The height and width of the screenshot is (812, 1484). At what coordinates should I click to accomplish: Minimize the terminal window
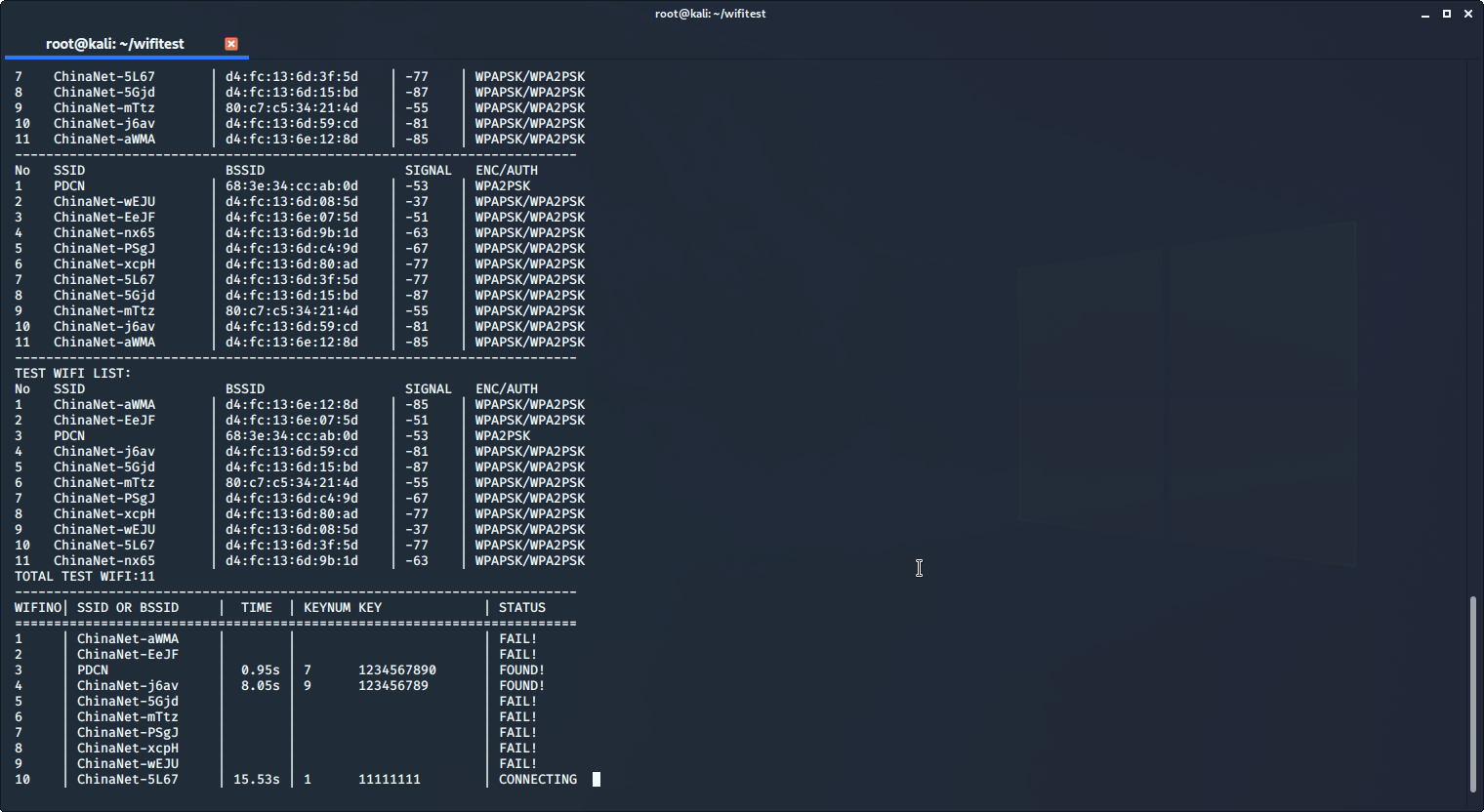click(1426, 14)
